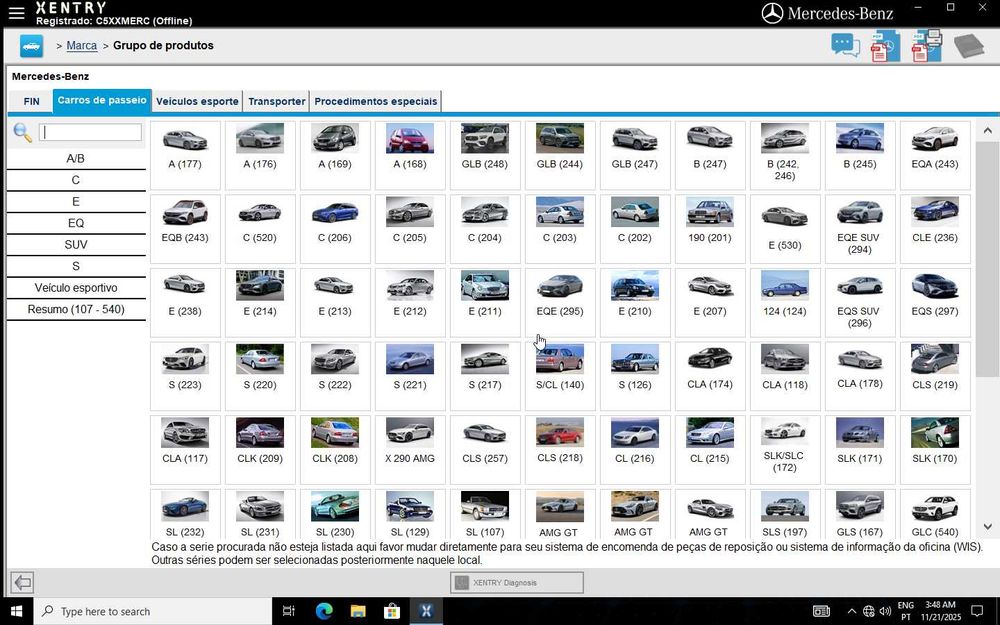Open the gray manual book icon
1000x625 pixels.
click(x=969, y=46)
